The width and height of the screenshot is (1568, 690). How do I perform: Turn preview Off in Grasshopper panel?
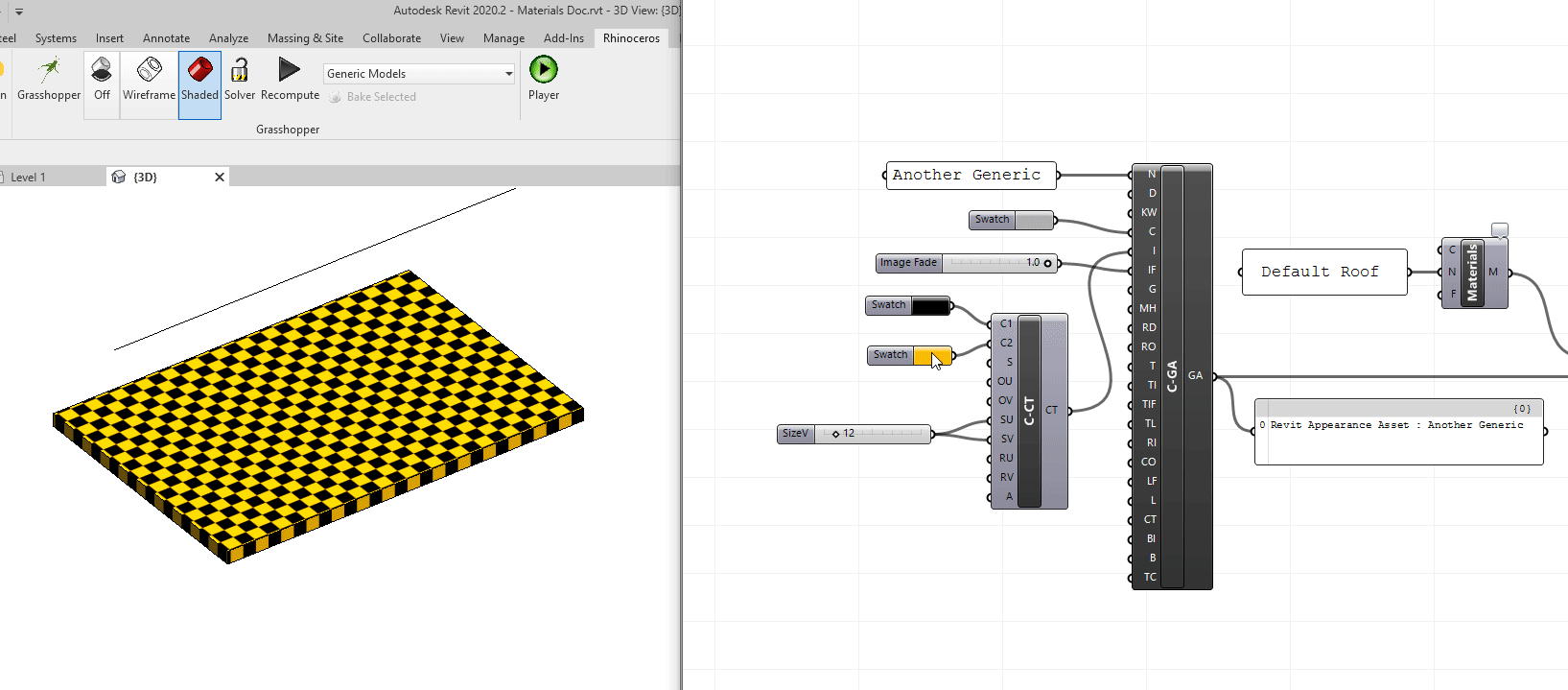[102, 78]
